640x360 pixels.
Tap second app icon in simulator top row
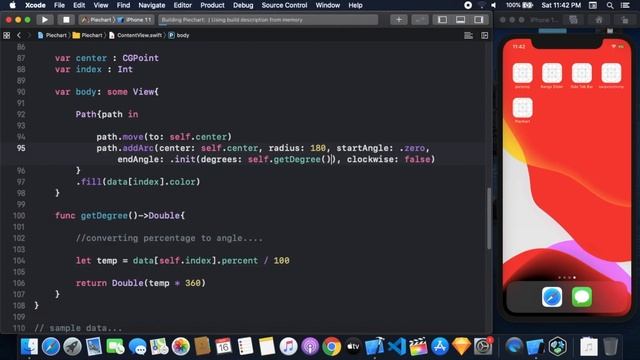pyautogui.click(x=552, y=73)
